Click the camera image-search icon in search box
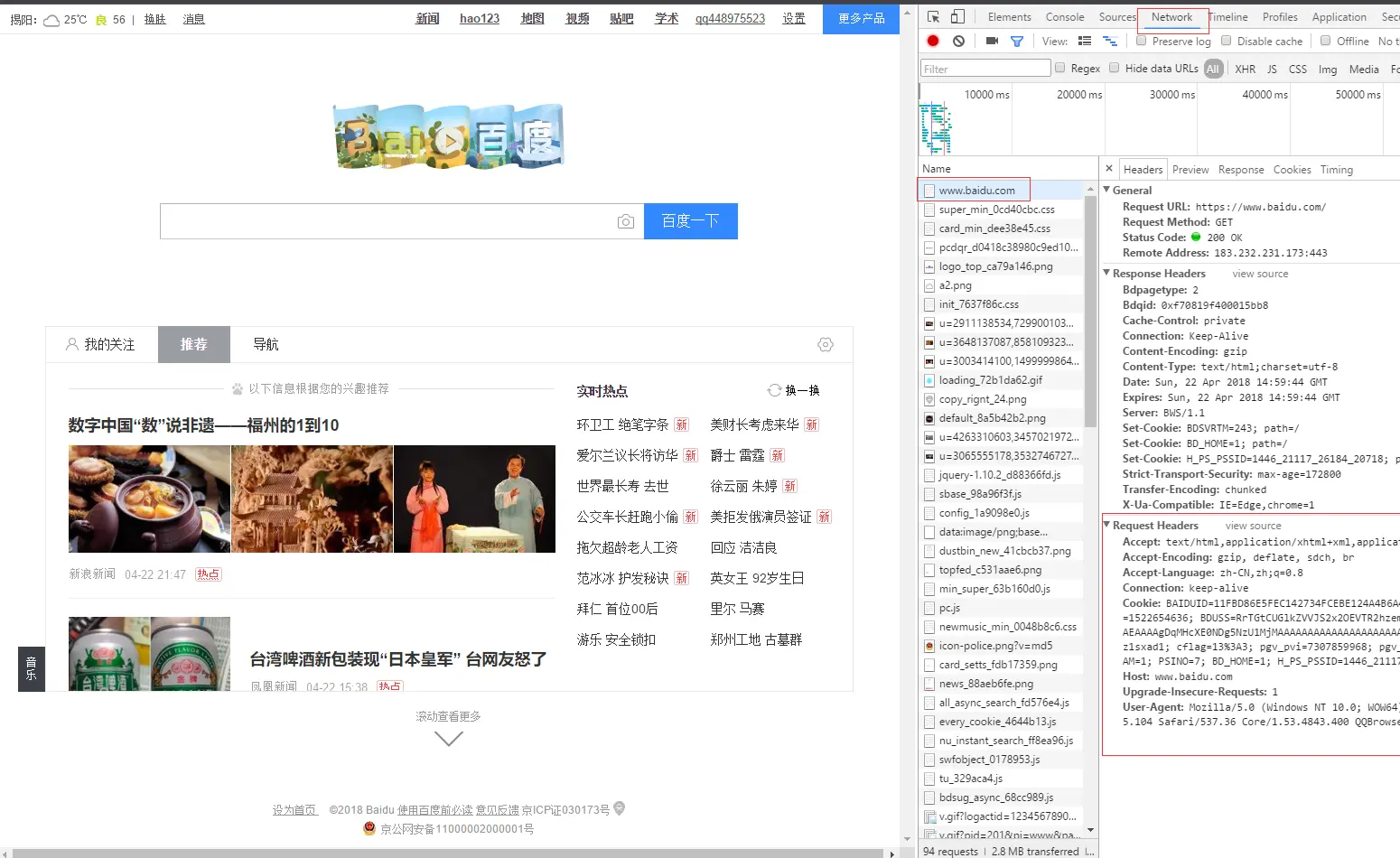Viewport: 1400px width, 858px height. [x=625, y=221]
